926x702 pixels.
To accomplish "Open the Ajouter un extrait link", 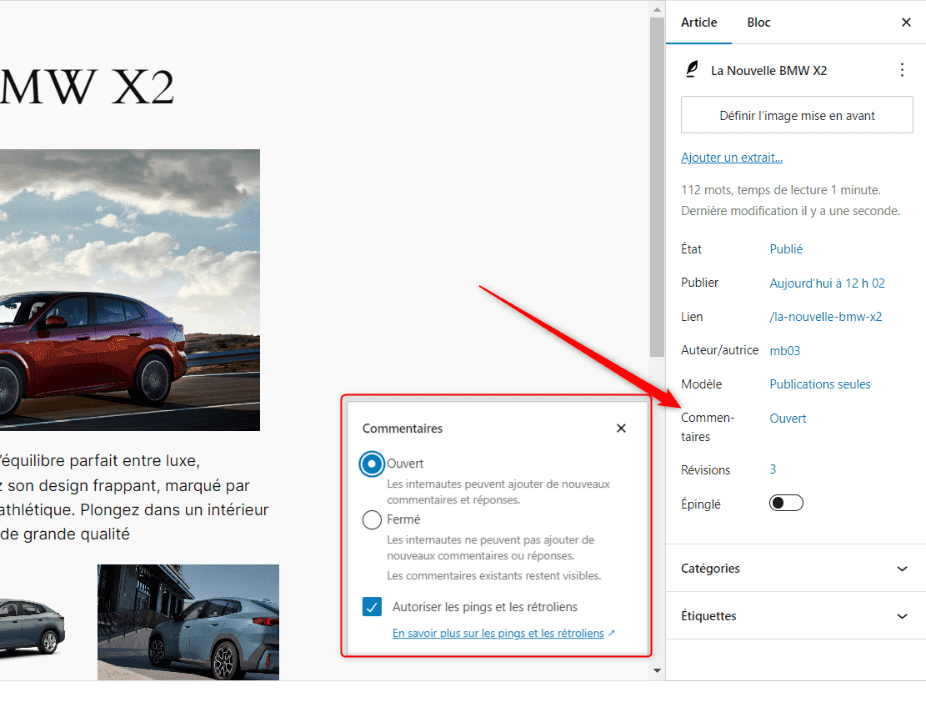I will 731,158.
